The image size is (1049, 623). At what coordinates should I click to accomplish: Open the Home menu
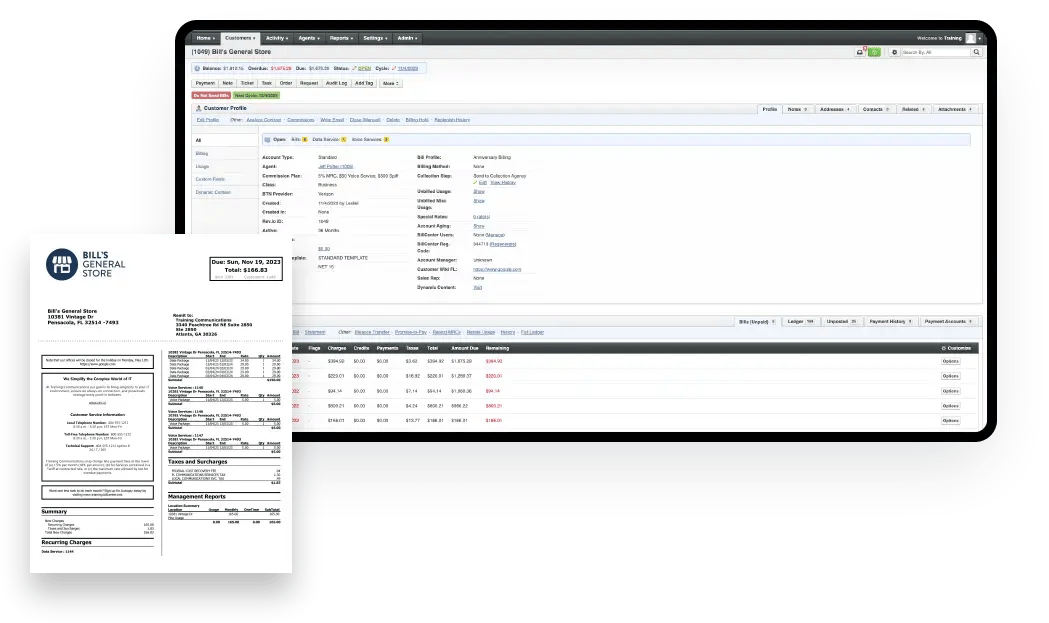click(x=205, y=38)
